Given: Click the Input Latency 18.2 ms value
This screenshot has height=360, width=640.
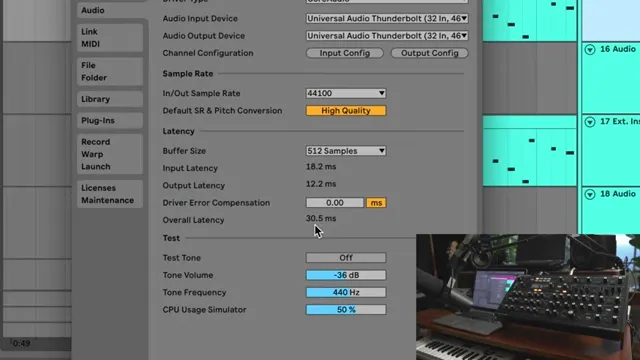Looking at the screenshot, I should (321, 167).
